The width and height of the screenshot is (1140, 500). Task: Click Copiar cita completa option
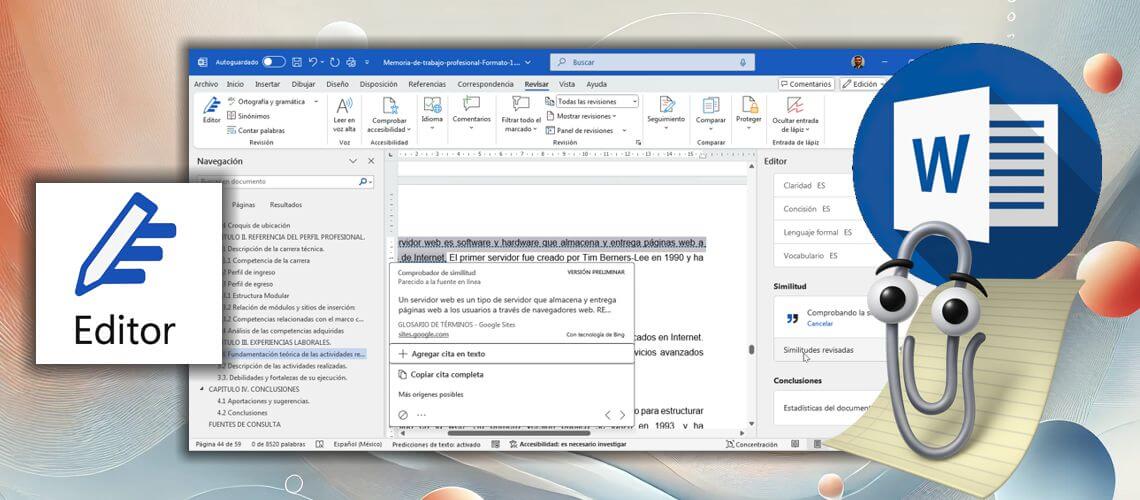(446, 374)
